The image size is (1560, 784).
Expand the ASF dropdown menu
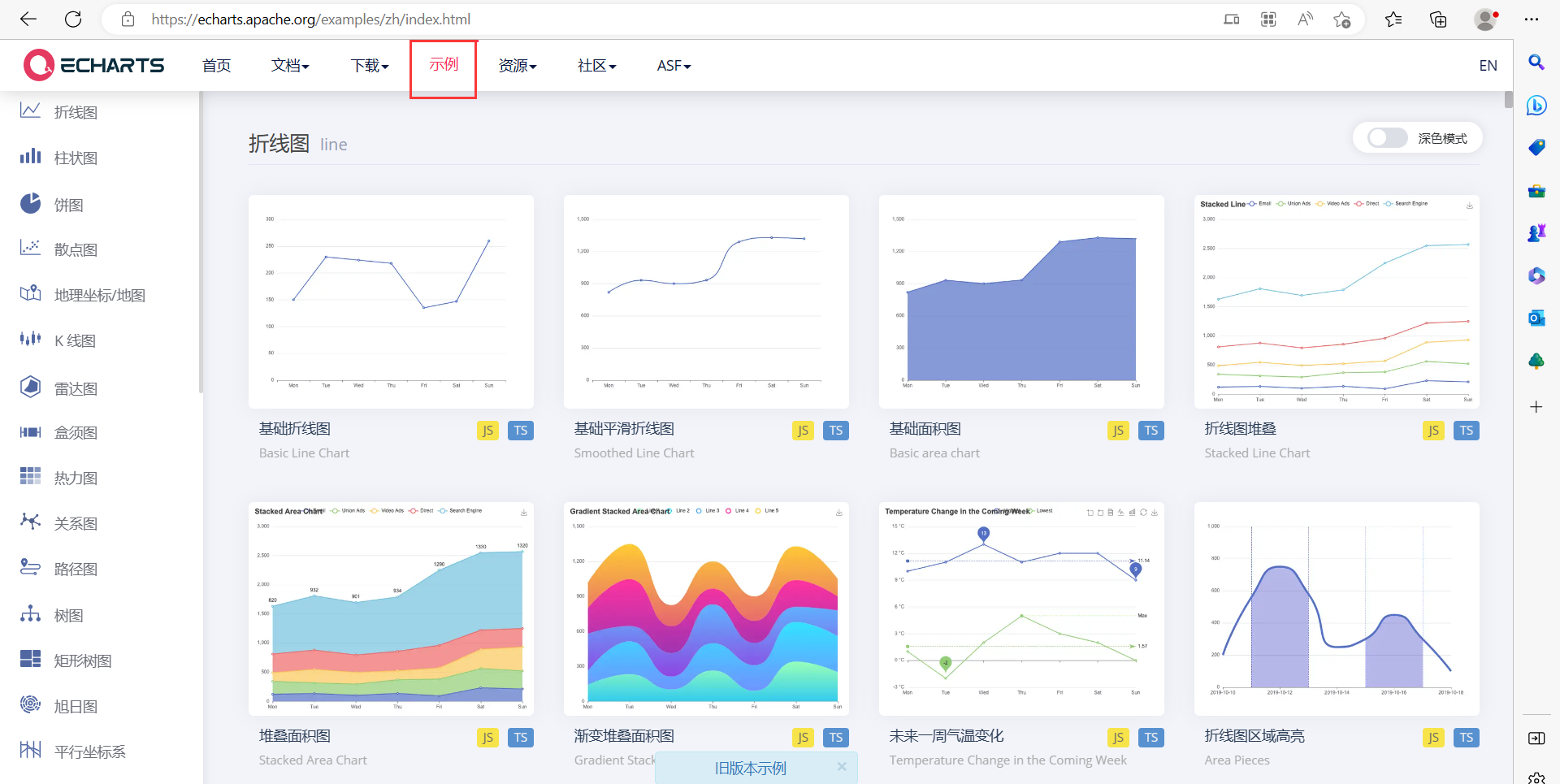(674, 66)
